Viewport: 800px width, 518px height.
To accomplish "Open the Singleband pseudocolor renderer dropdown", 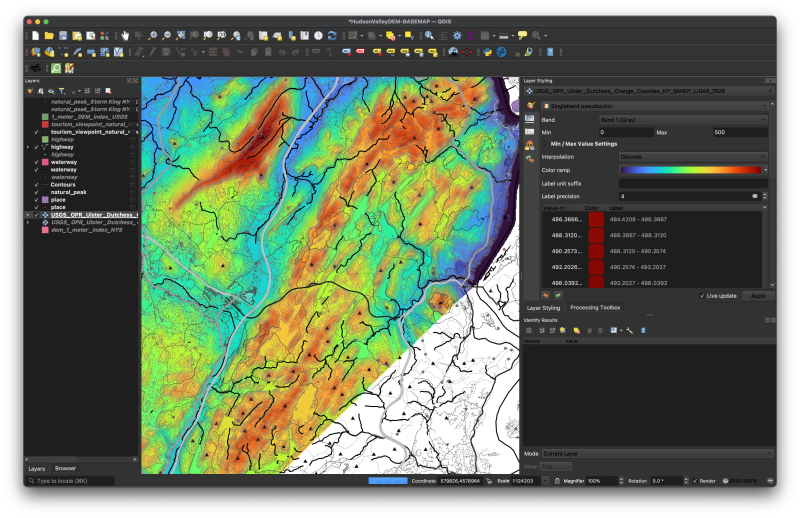I will pyautogui.click(x=654, y=106).
